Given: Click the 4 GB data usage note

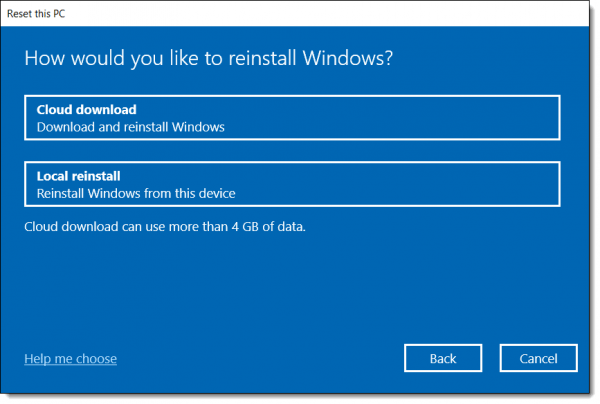Looking at the screenshot, I should [x=165, y=226].
